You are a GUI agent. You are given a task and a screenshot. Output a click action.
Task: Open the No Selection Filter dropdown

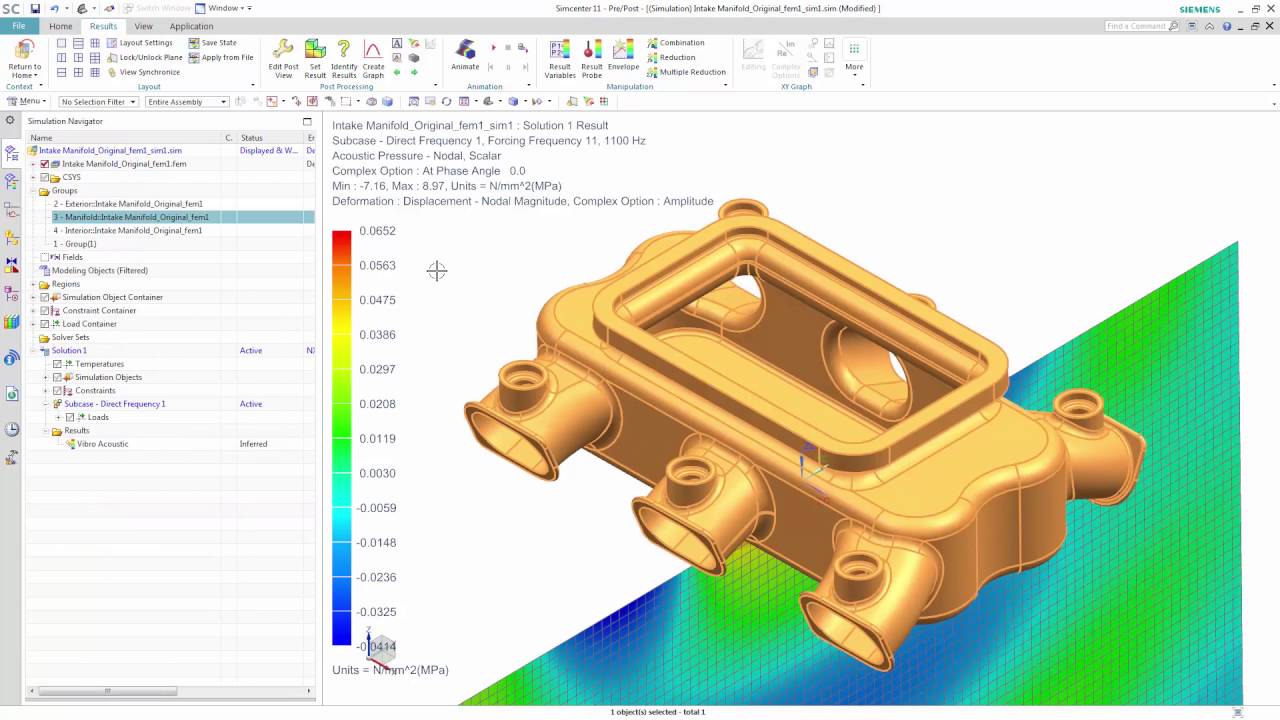[98, 102]
